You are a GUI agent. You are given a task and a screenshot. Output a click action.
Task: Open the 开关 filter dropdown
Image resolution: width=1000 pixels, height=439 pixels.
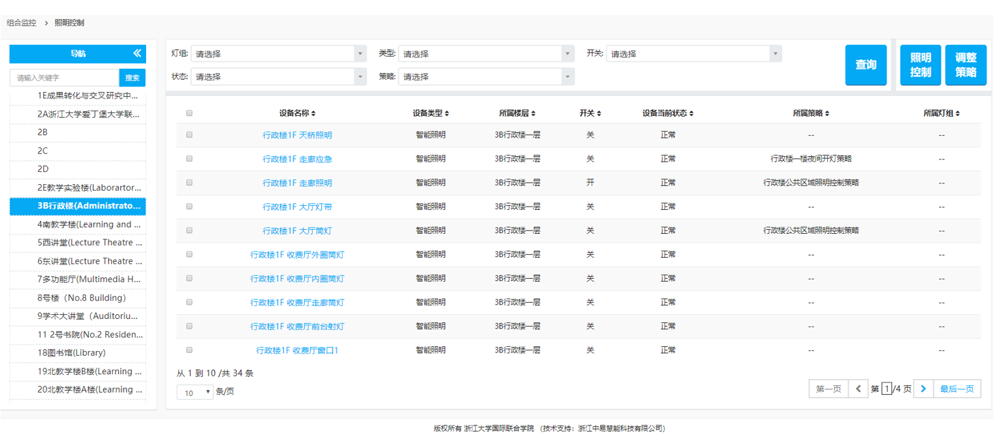tap(694, 54)
